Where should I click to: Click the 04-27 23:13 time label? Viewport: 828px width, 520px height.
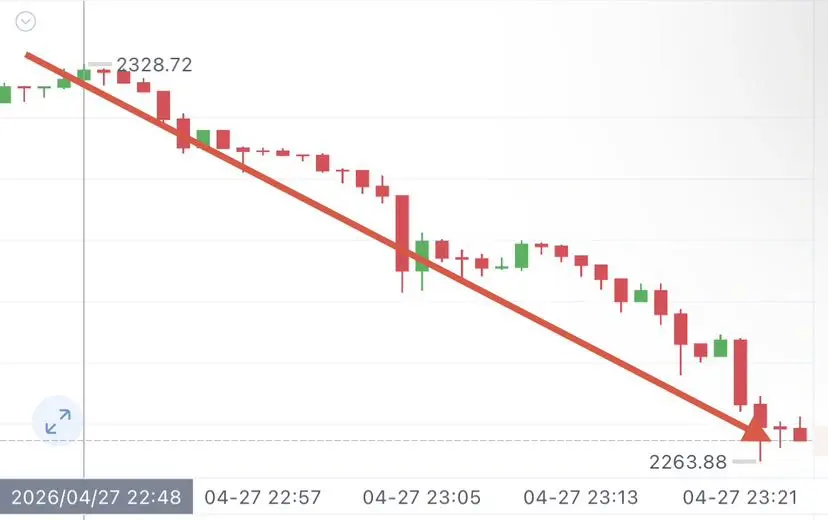coord(581,497)
